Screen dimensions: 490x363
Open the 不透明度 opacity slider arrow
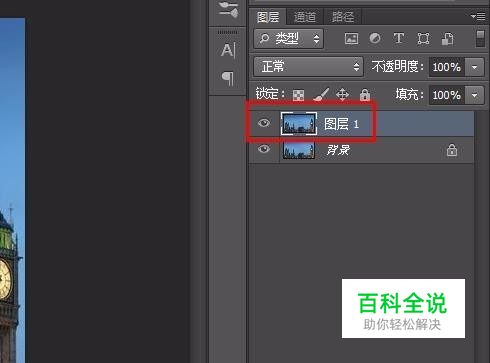[x=475, y=67]
